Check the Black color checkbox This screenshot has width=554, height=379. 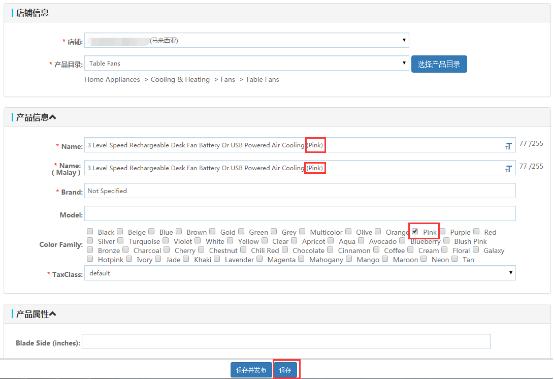pos(90,231)
